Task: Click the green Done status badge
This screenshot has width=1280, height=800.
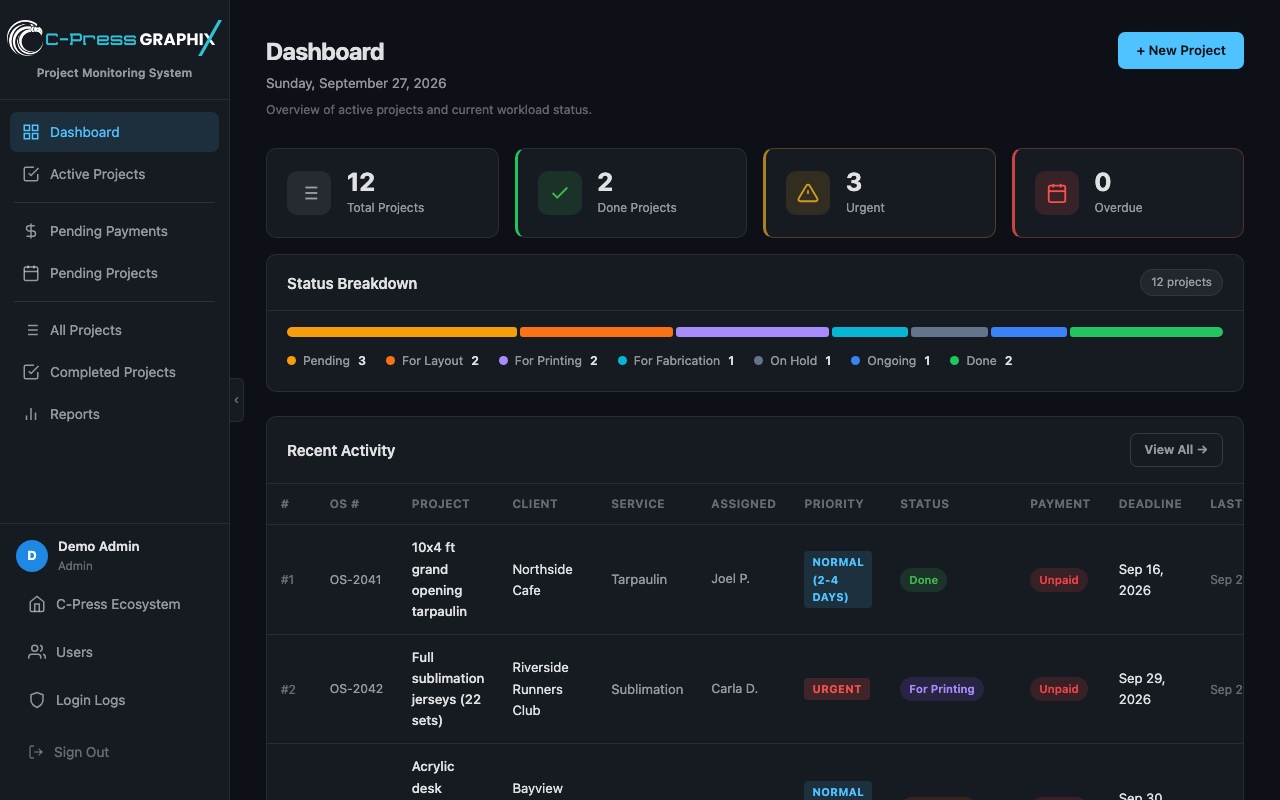Action: [x=923, y=580]
